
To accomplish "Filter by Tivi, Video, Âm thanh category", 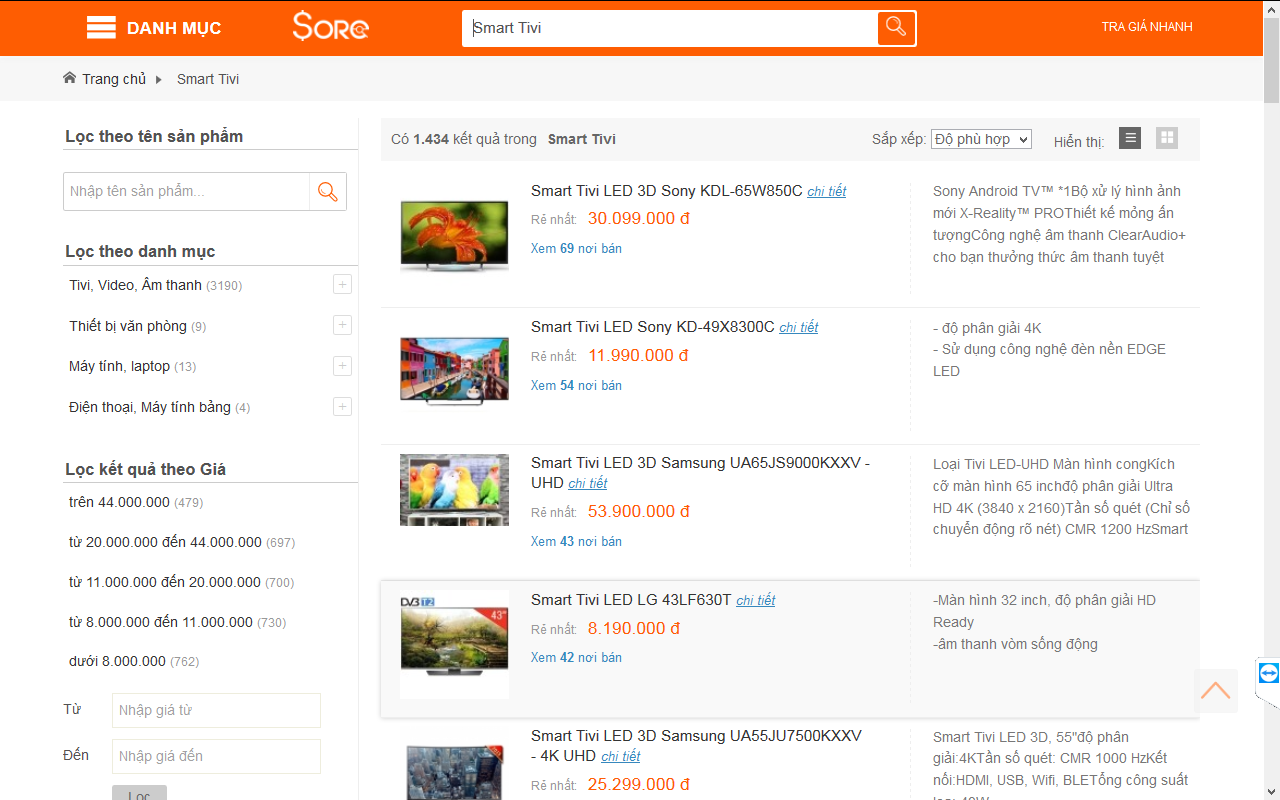I will click(x=136, y=285).
